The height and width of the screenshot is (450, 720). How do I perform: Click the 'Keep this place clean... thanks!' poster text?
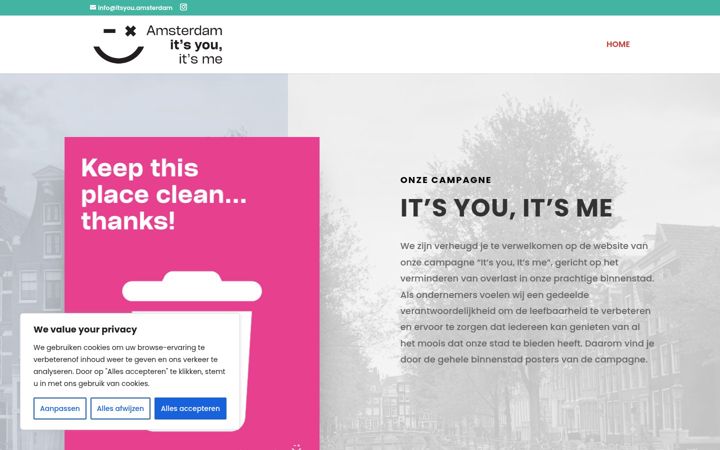click(x=163, y=194)
